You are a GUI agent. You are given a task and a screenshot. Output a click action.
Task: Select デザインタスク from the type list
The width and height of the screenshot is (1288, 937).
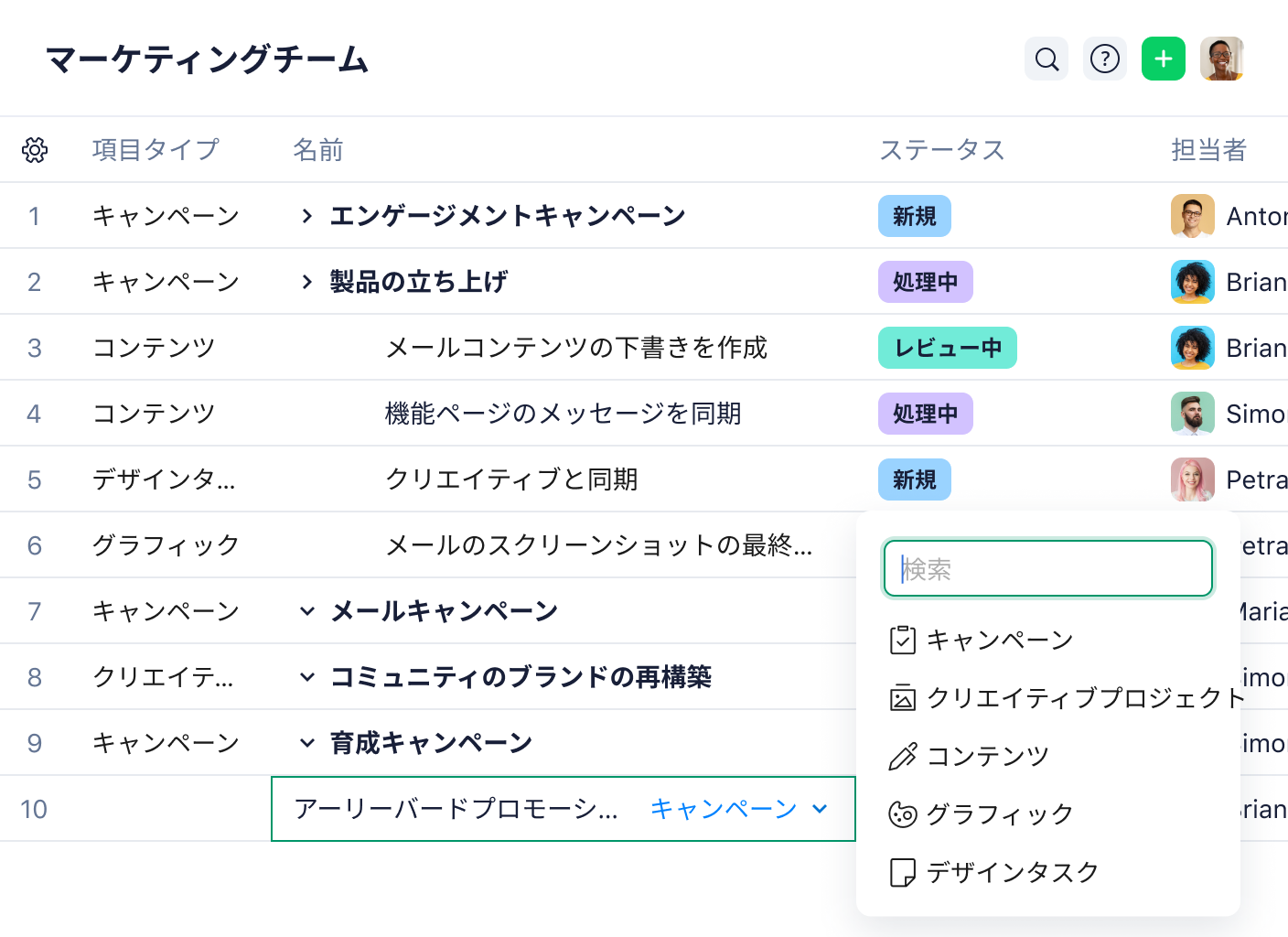pos(1012,873)
